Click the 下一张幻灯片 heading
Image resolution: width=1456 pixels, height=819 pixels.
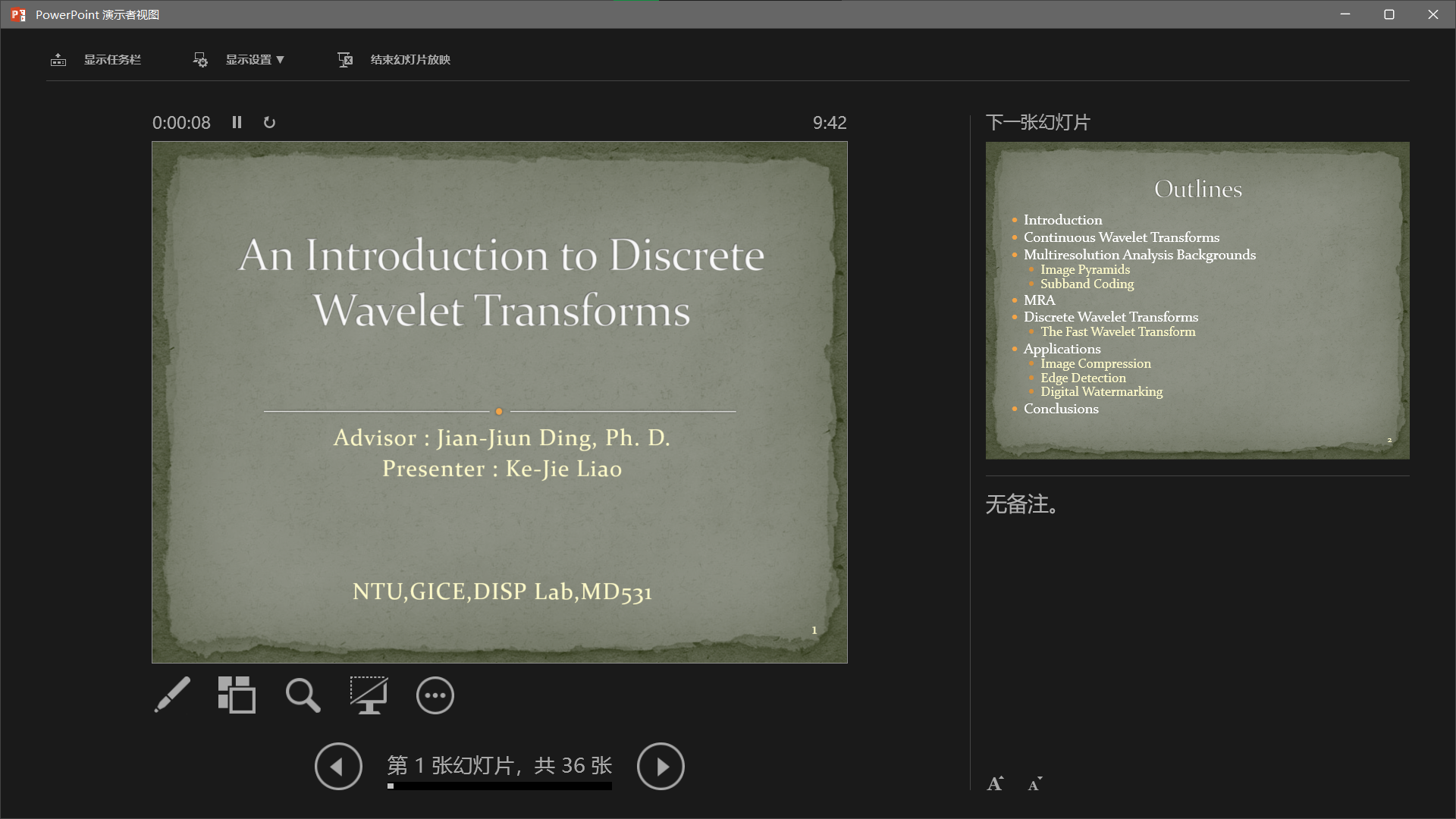pyautogui.click(x=1038, y=122)
